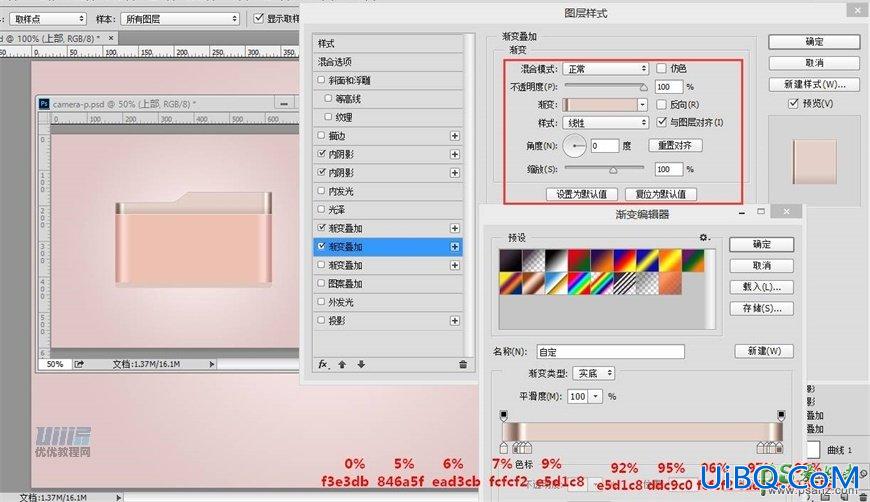The height and width of the screenshot is (502, 870).
Task: Select 图案叠加 in styles list
Action: tap(388, 283)
